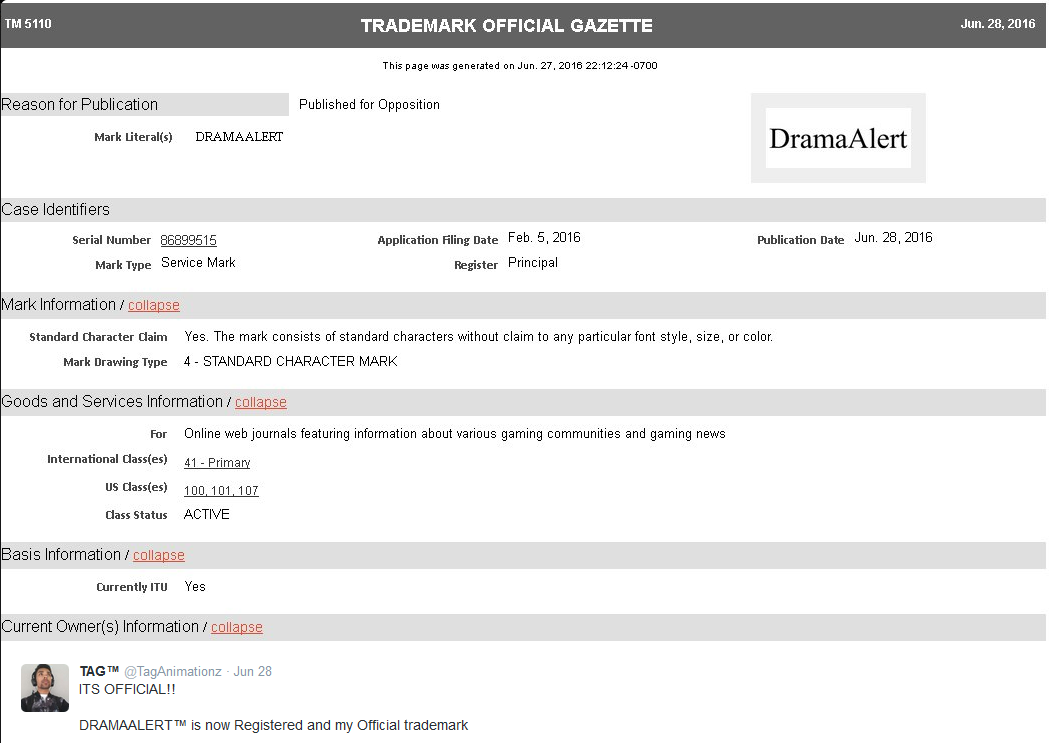Open the TAG™ display name
Viewport: 1055px width, 743px height.
pos(99,672)
